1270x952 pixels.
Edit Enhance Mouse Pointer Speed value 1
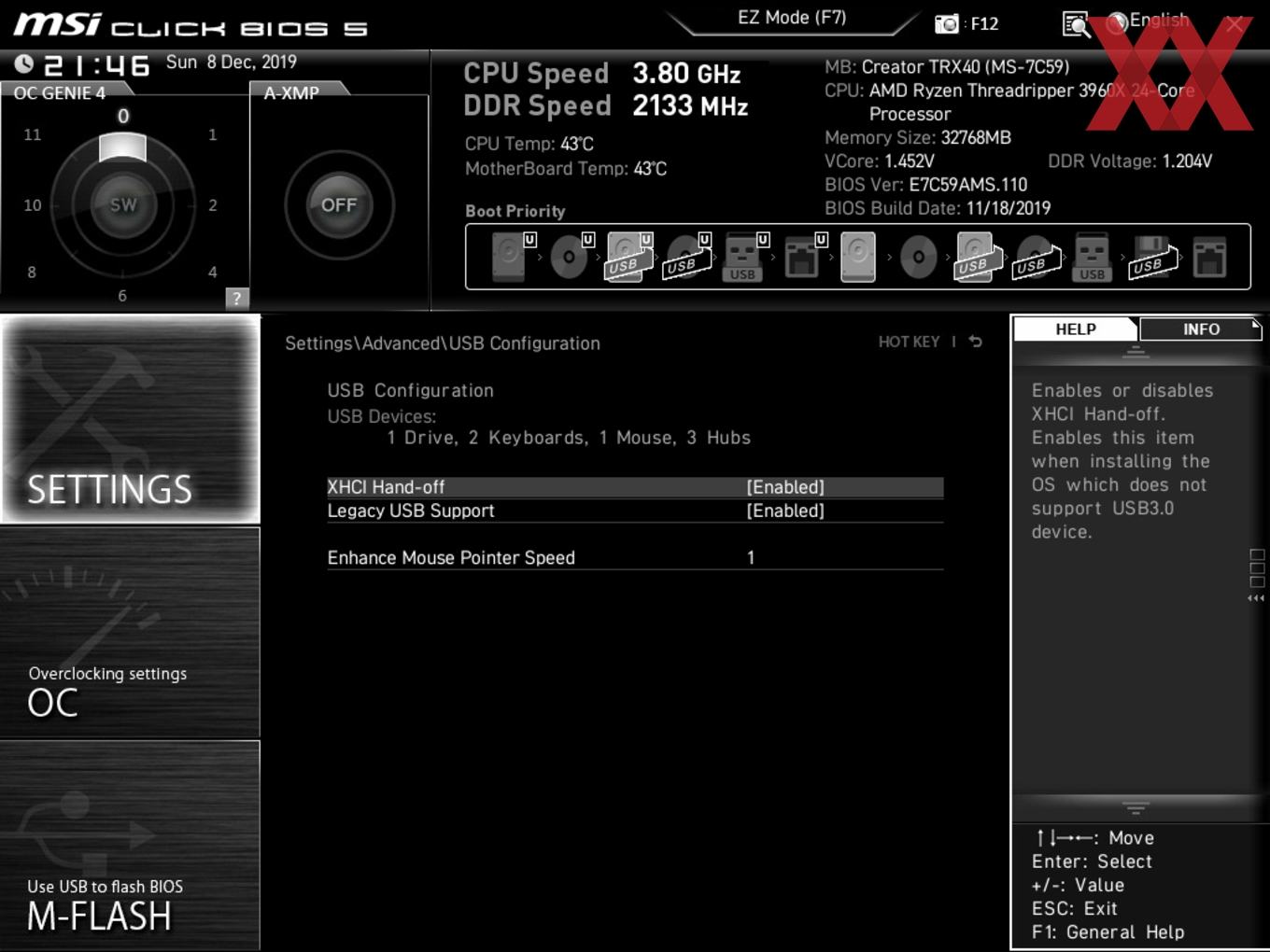point(751,557)
